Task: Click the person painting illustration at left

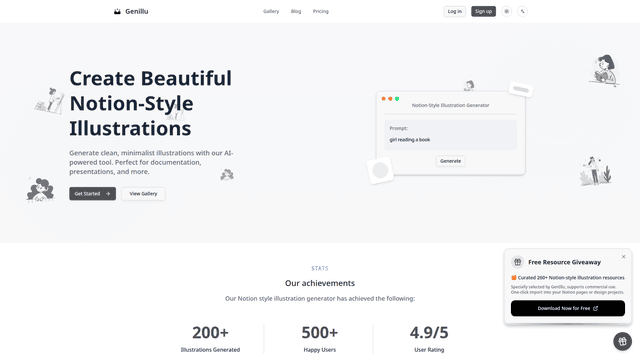Action: 50,100
